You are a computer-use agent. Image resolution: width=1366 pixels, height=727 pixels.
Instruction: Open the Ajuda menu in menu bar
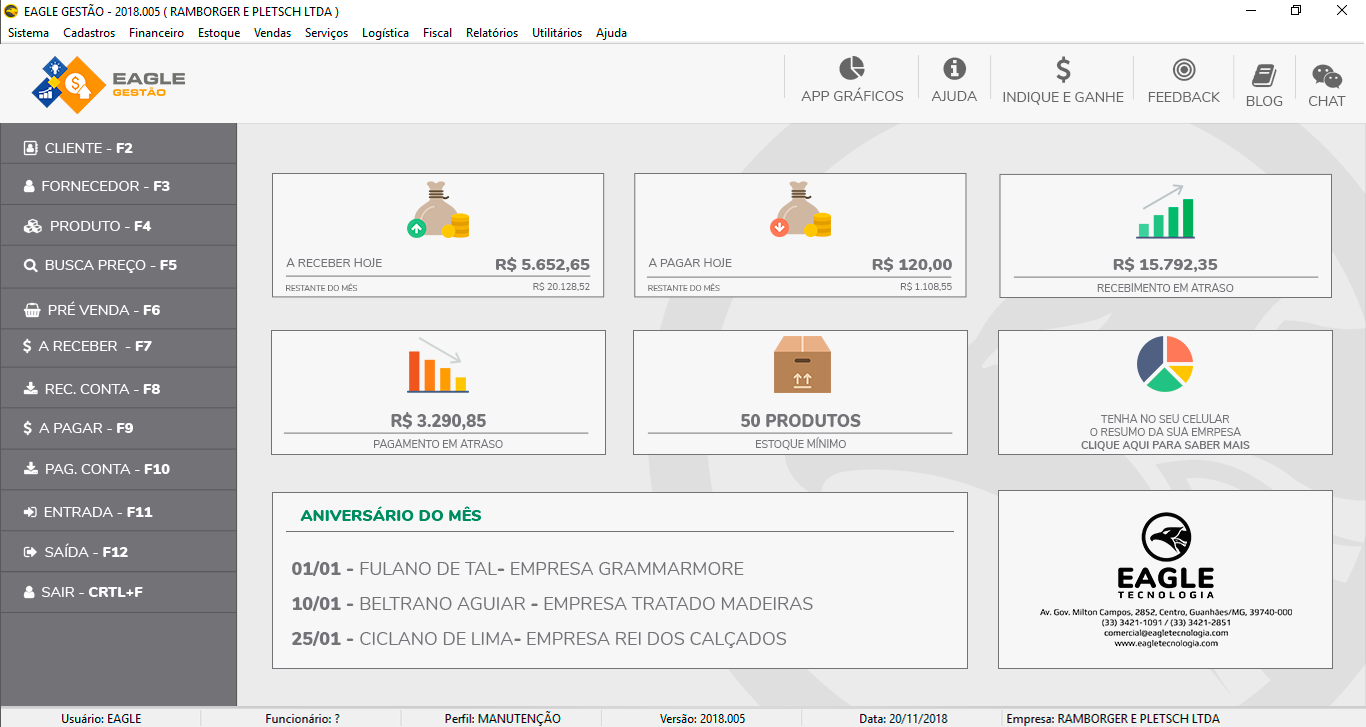612,33
